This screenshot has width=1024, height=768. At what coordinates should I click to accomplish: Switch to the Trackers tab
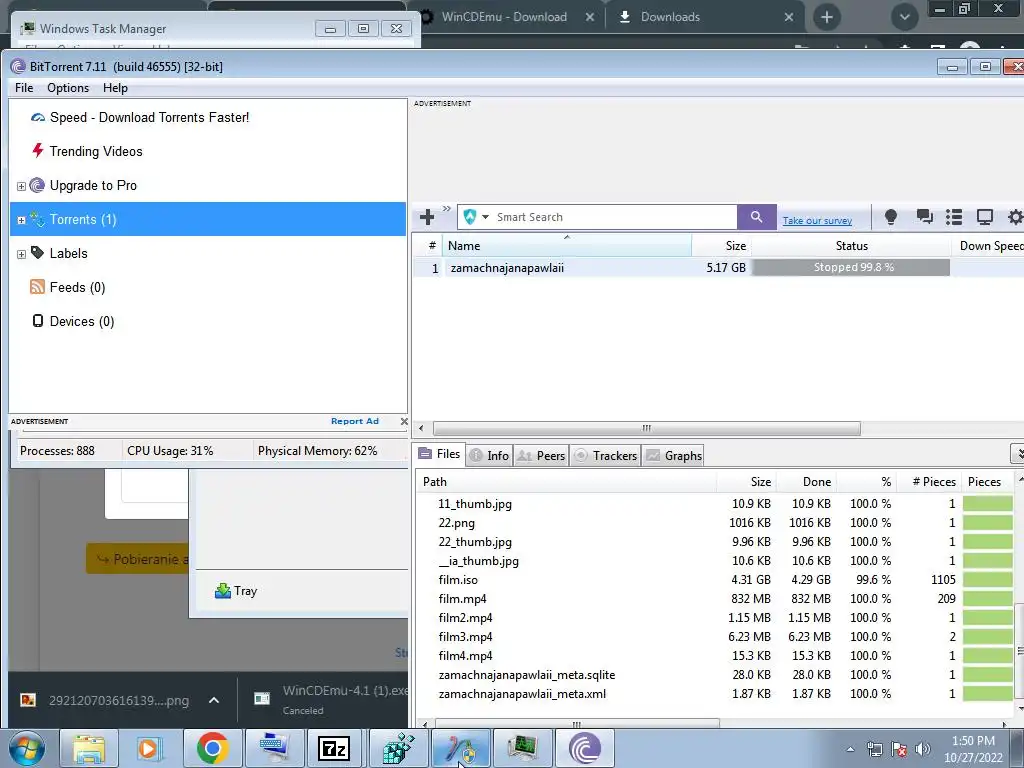point(605,455)
